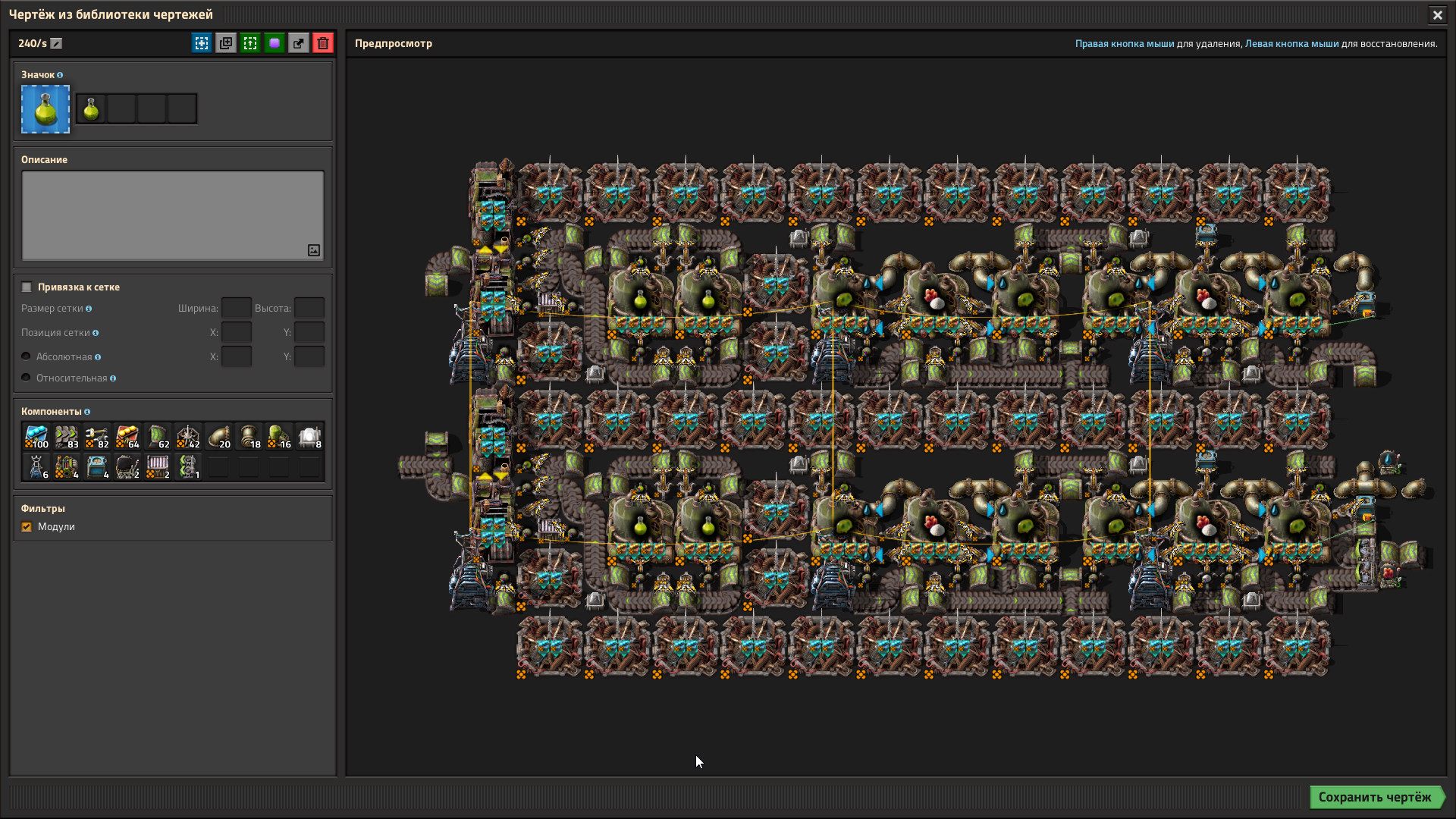Click the purple octagon toolbar button

274,43
